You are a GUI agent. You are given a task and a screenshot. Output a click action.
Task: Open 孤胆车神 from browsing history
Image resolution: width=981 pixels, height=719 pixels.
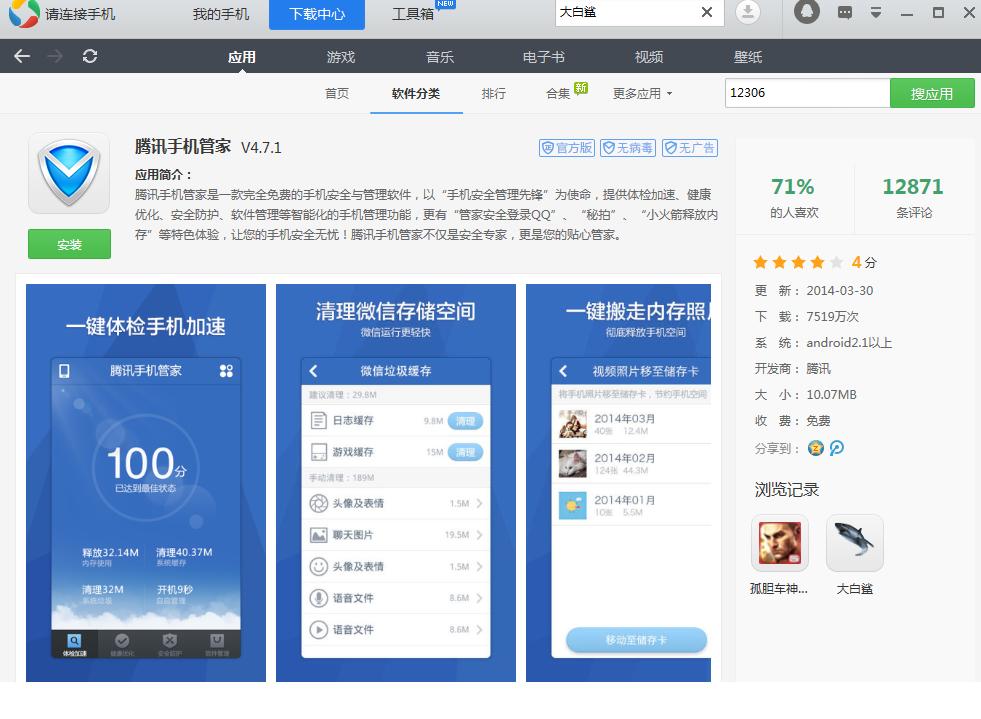[780, 543]
